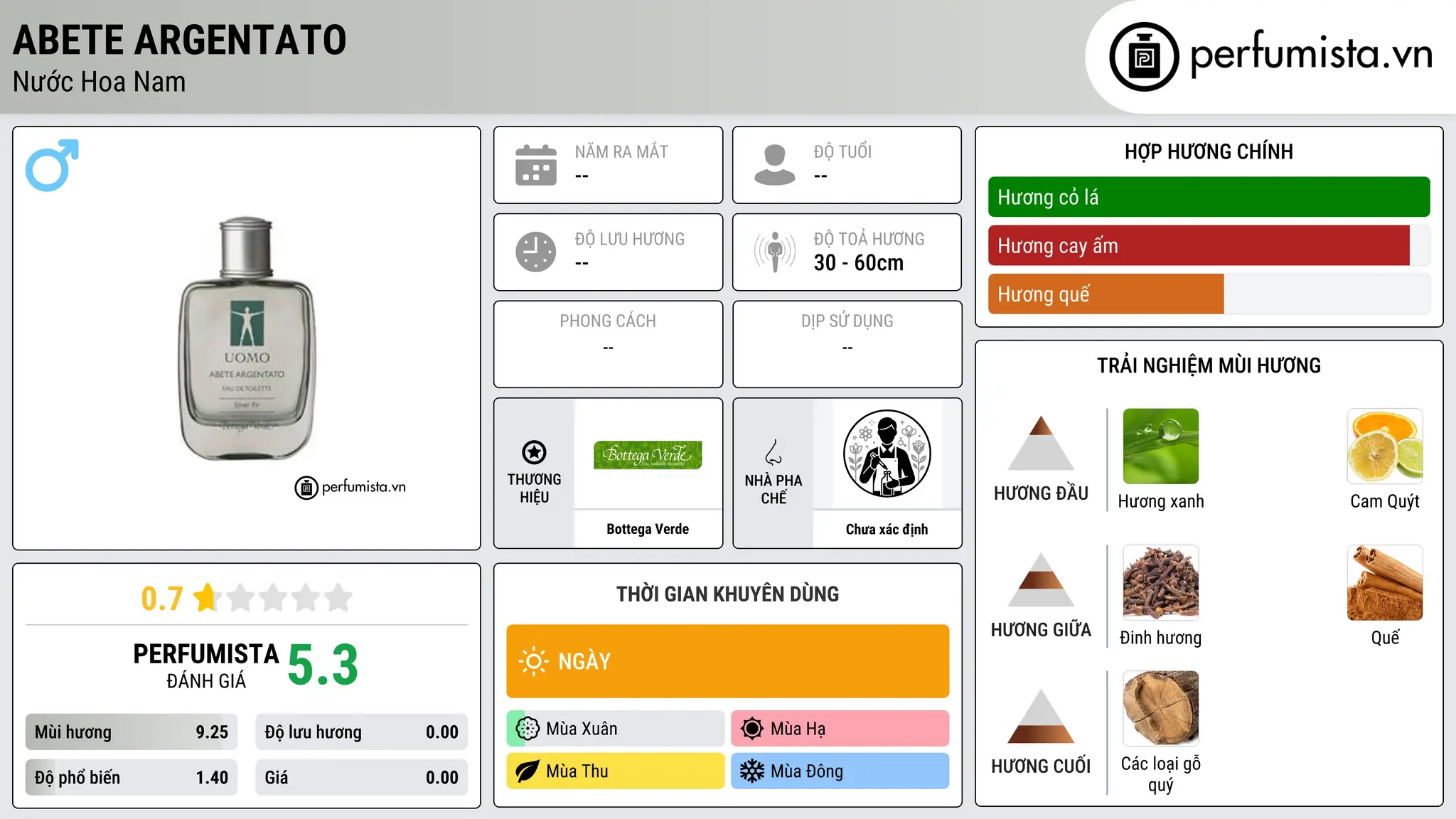Click the Thời gian khuyên dùng heading

tap(727, 594)
